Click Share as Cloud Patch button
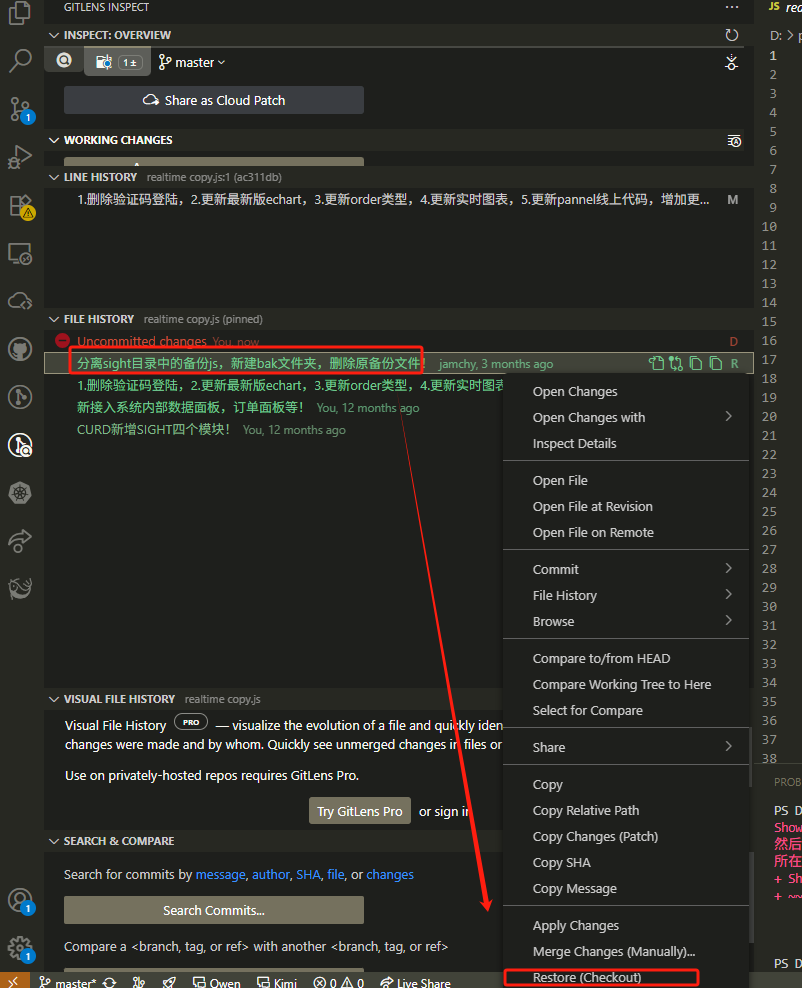Screen dimensions: 802x988 coord(214,100)
